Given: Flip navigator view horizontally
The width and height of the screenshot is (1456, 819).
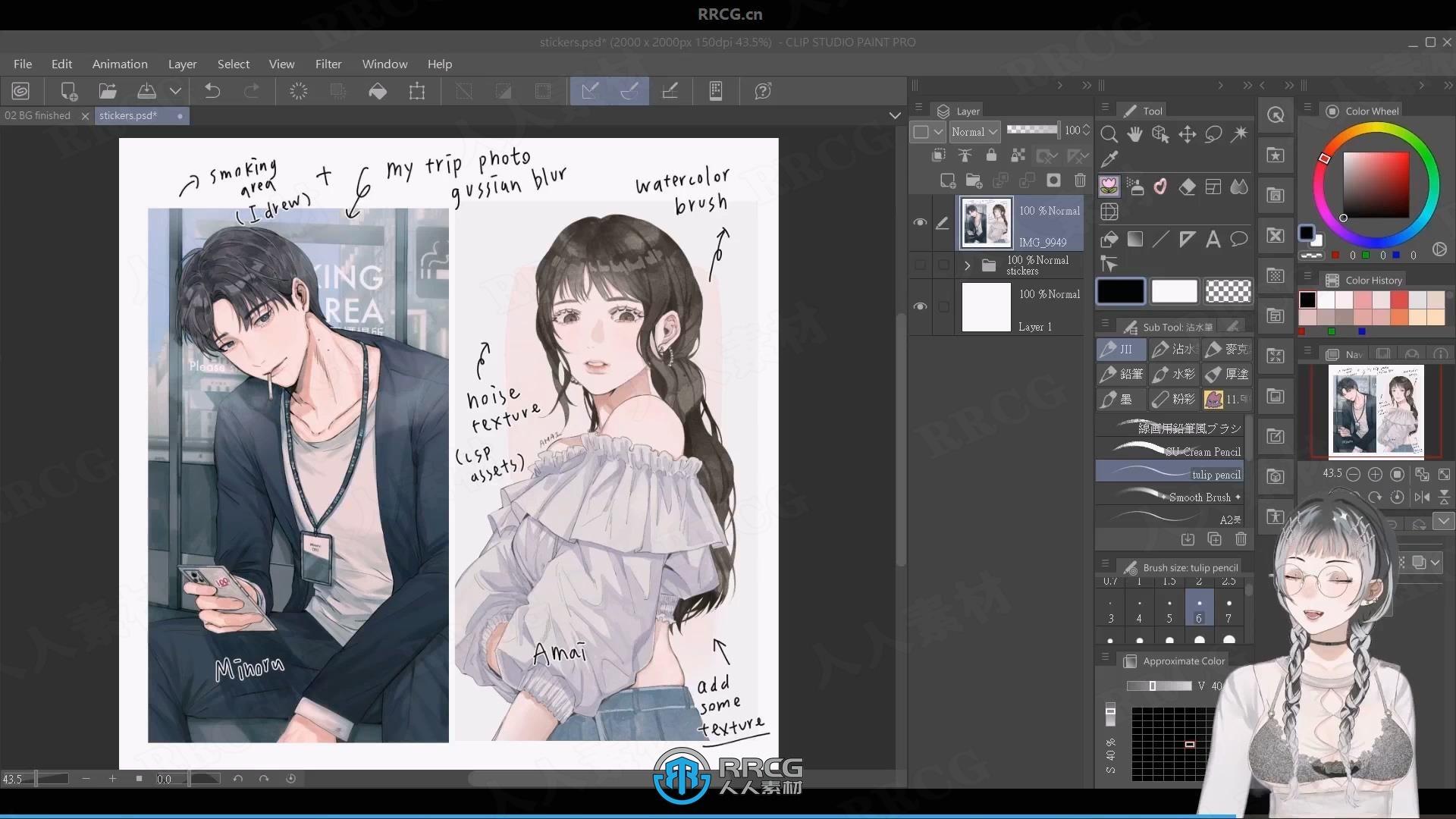Looking at the screenshot, I should click(1422, 497).
